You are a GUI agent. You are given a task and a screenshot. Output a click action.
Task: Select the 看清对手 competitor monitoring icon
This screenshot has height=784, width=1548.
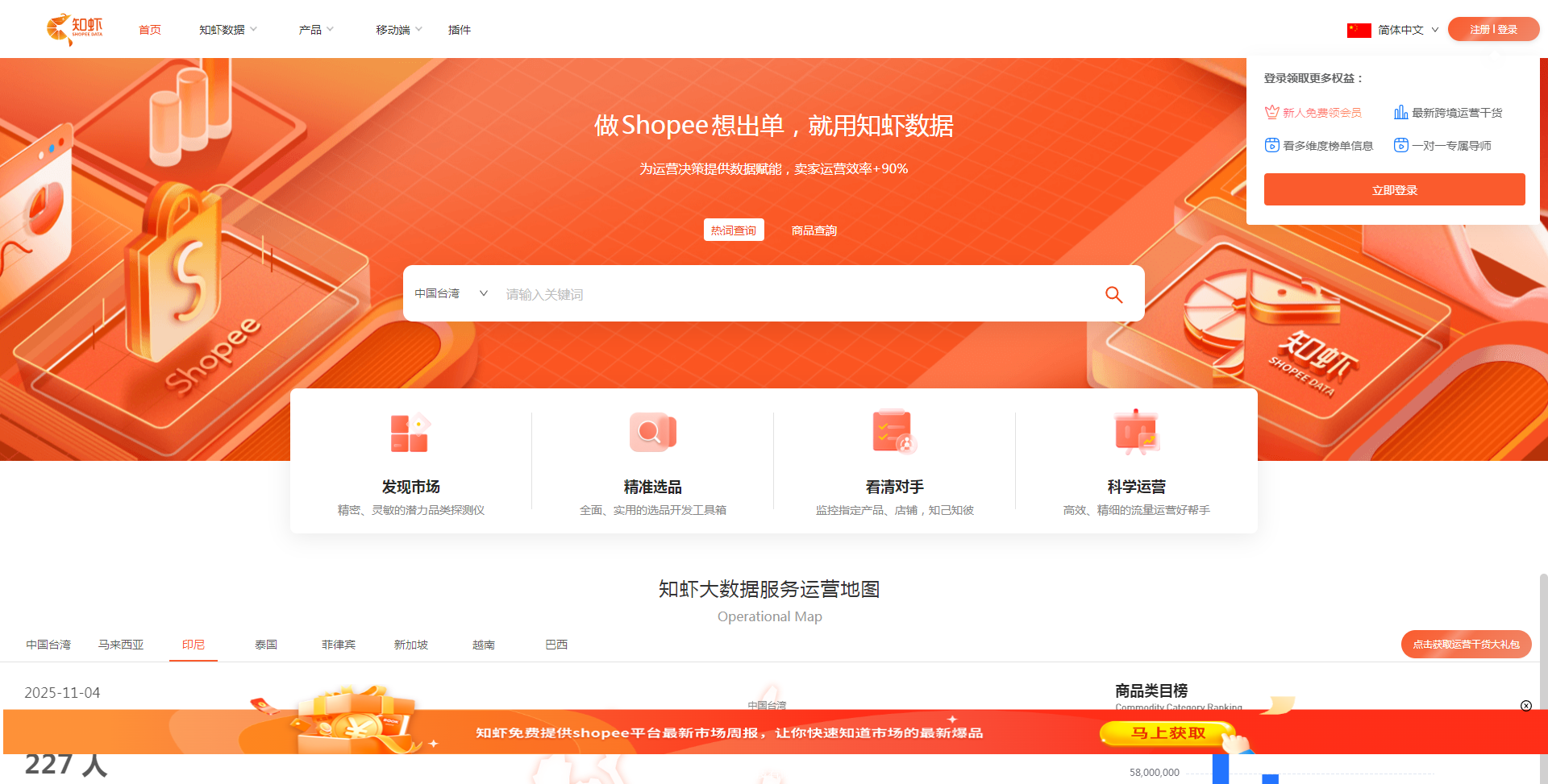893,433
